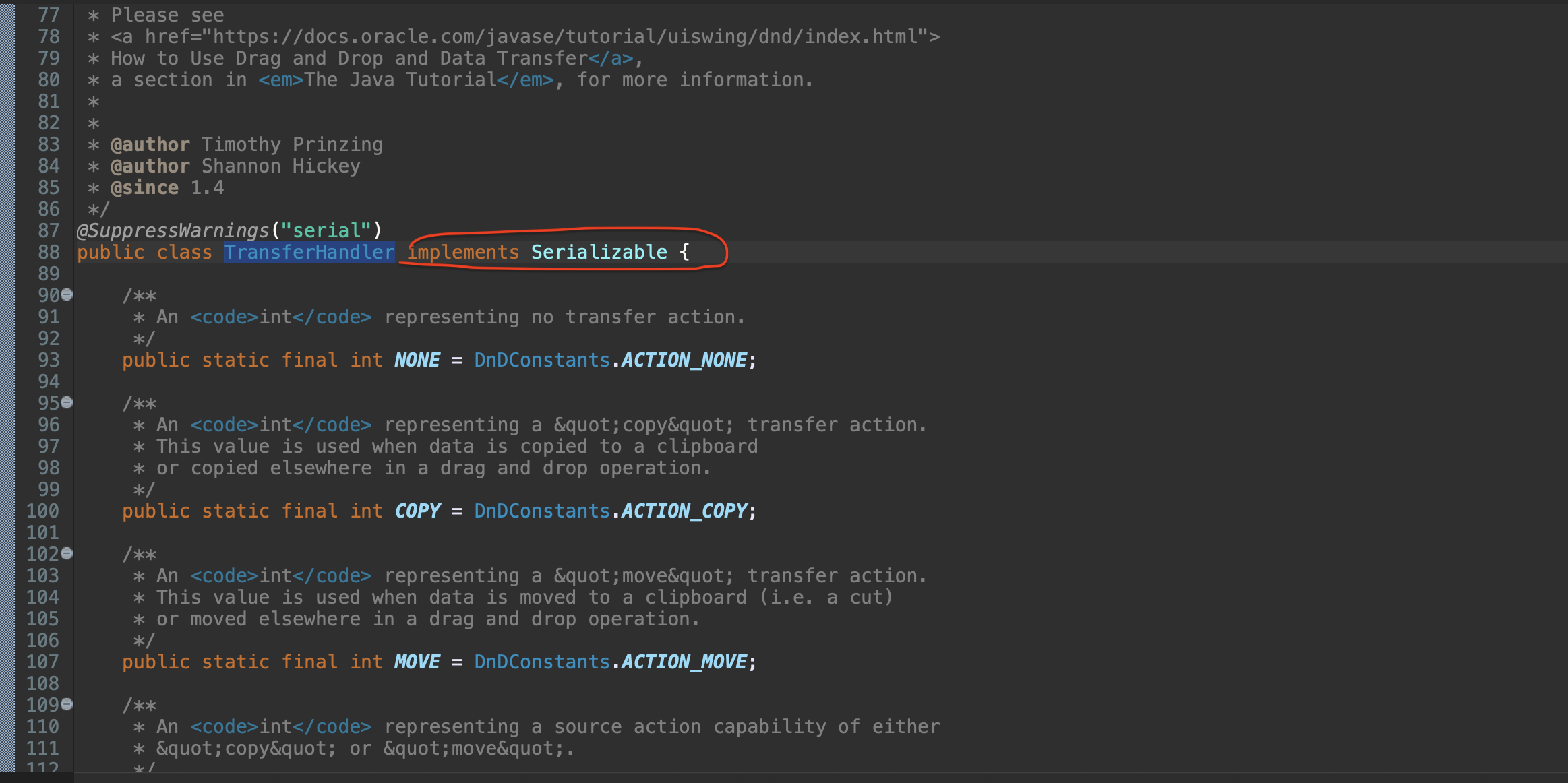The image size is (1568, 783).
Task: Click the NONE constant name
Action: pos(417,360)
